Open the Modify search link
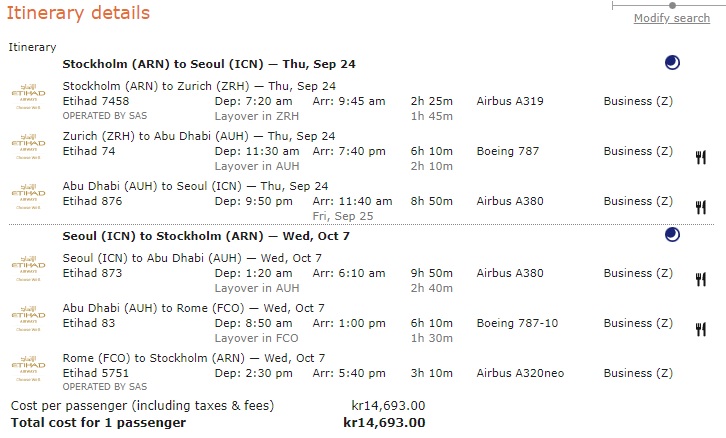This screenshot has height=438, width=726. point(672,18)
